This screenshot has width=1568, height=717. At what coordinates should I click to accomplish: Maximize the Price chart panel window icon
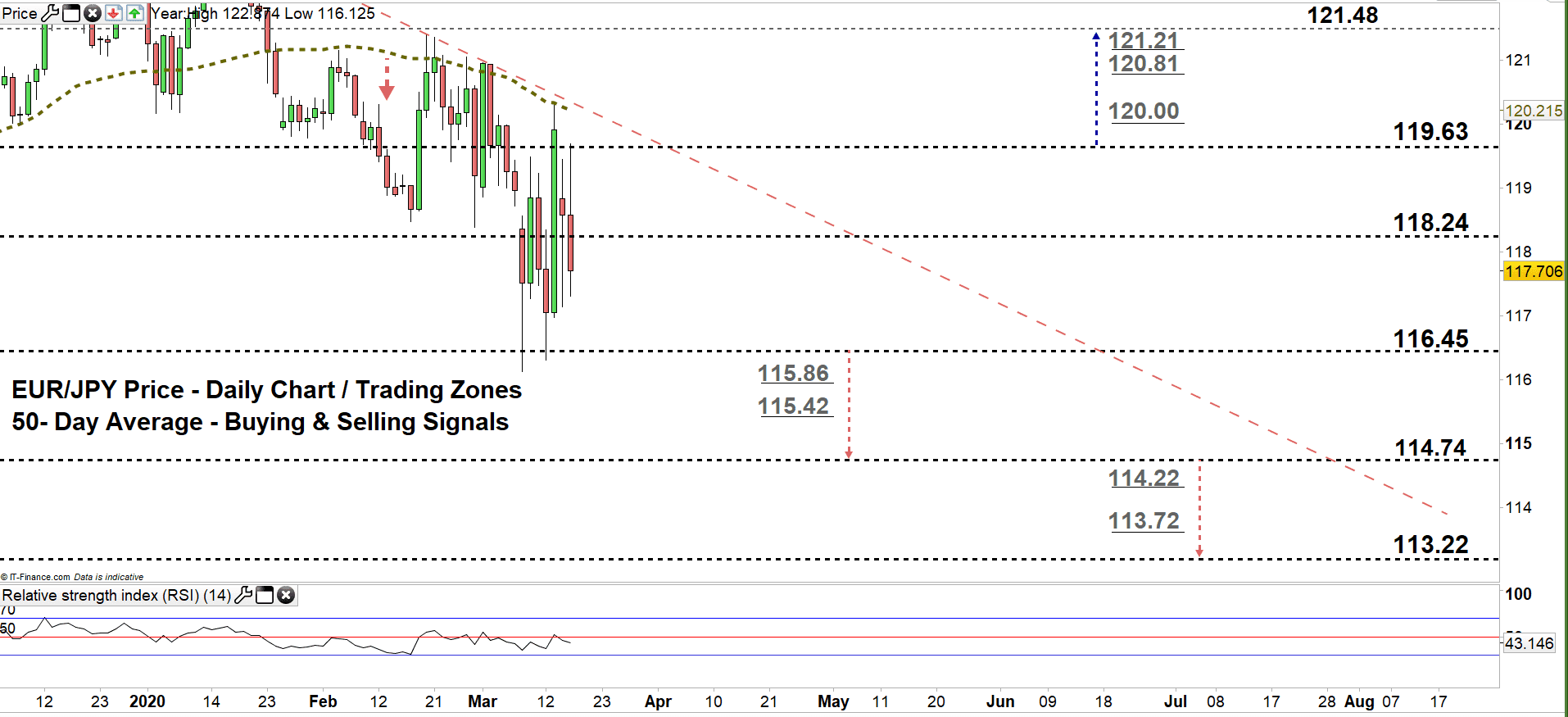[71, 13]
